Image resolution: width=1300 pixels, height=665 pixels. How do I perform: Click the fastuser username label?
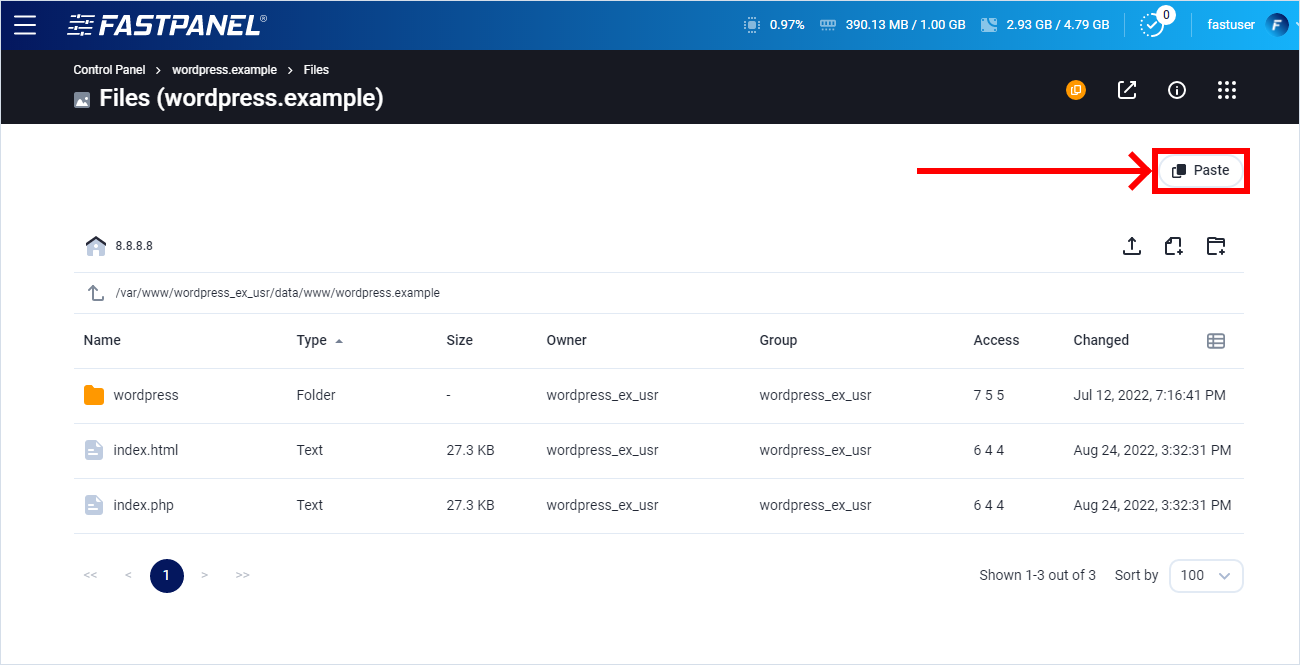point(1231,25)
